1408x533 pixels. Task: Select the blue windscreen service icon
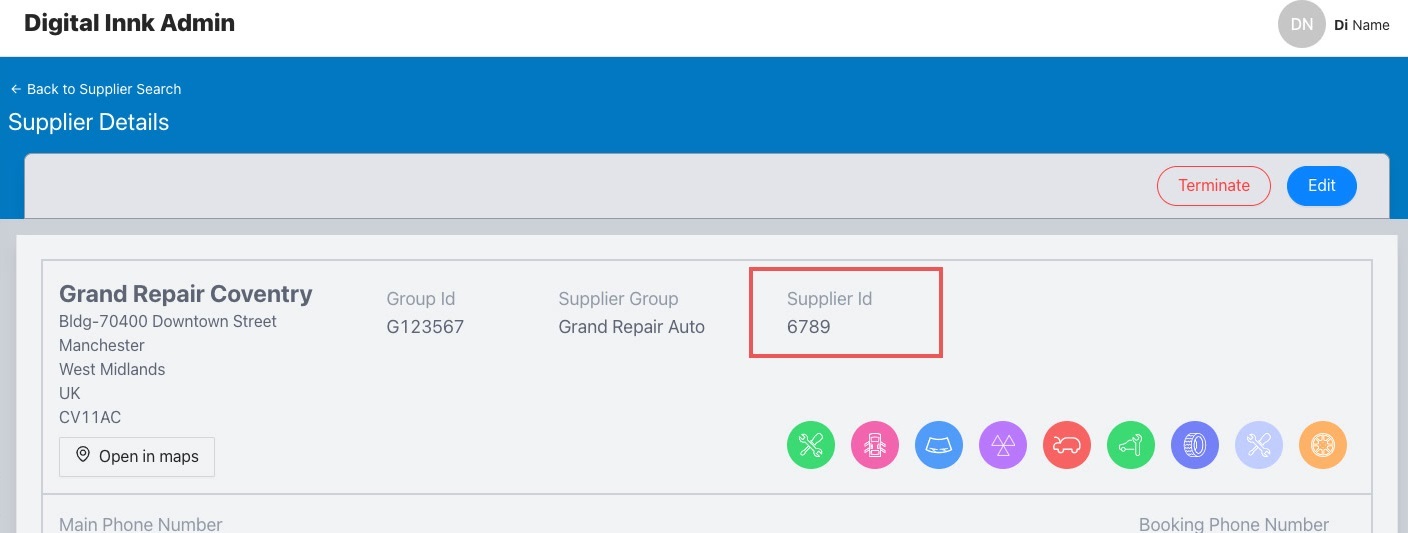coord(939,445)
